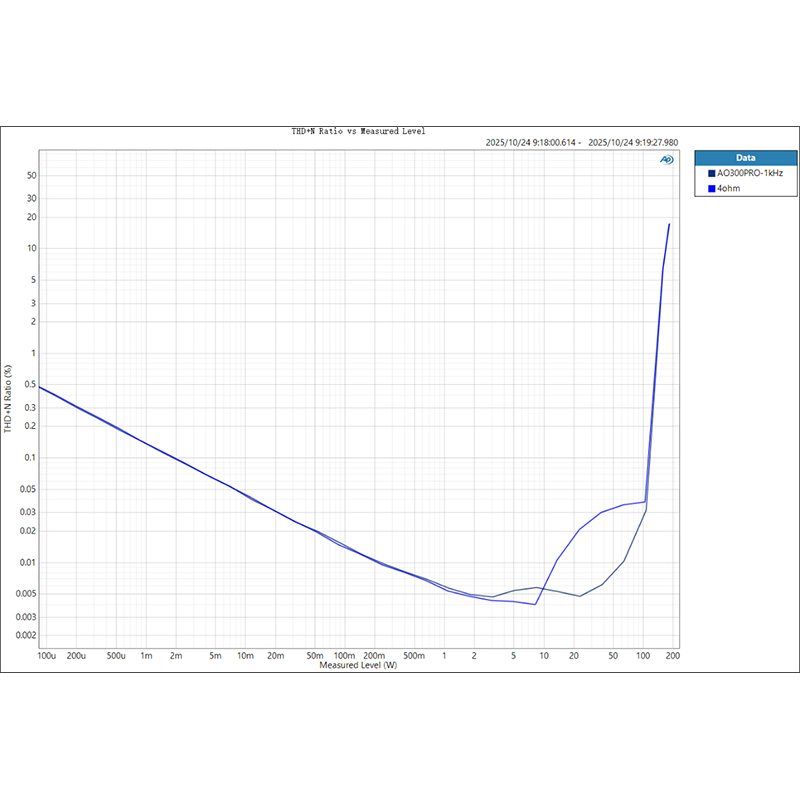Click the 0.002 tick on vertical axis
The image size is (800, 800).
(x=25, y=635)
